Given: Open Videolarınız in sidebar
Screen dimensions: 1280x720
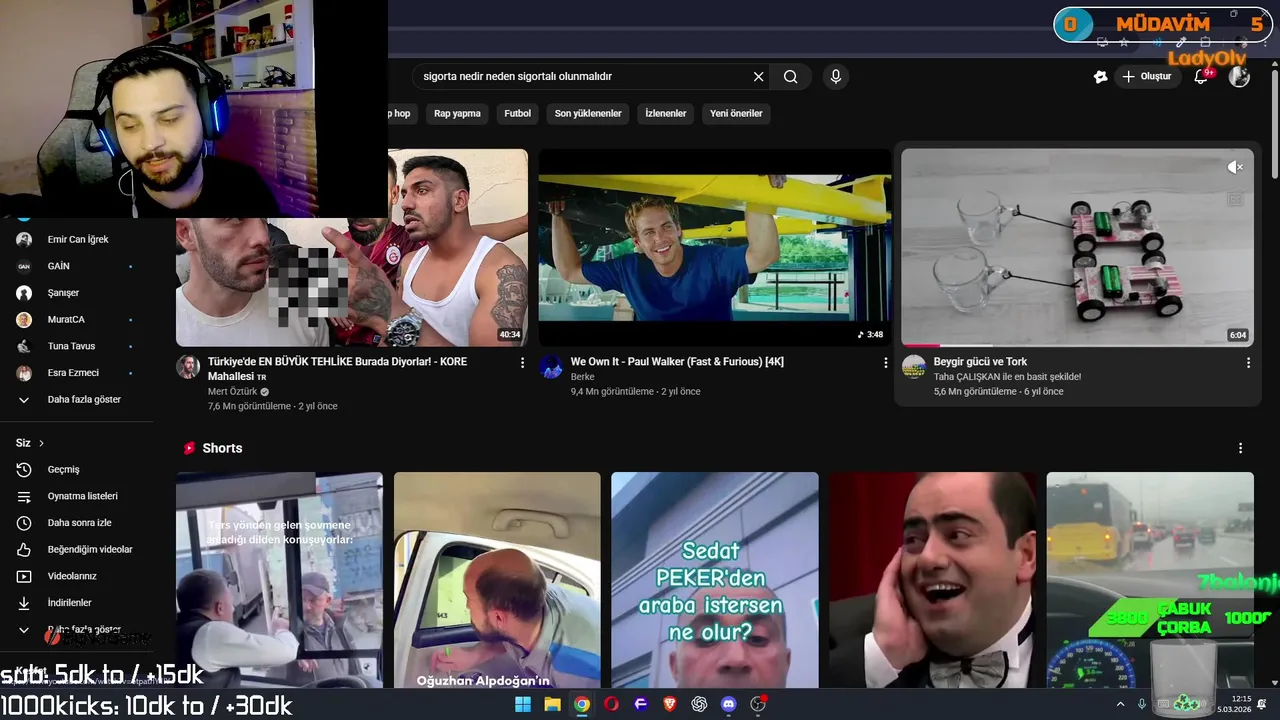Looking at the screenshot, I should coord(74,576).
